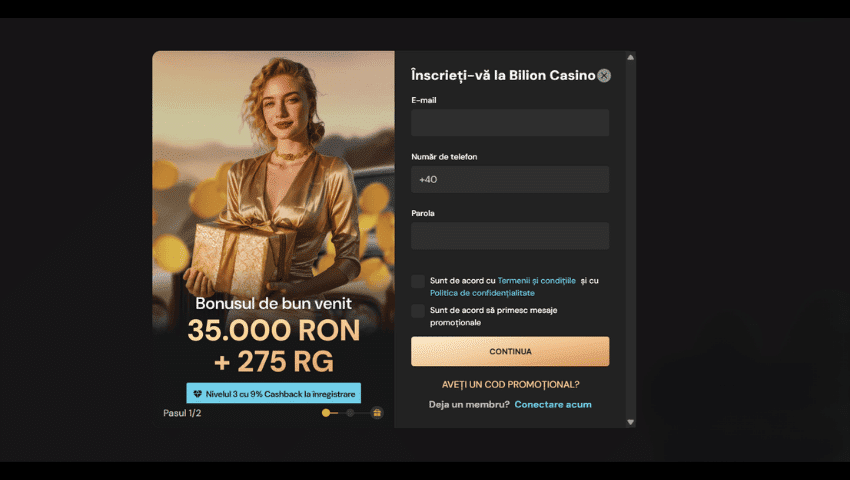Click the gift icon at progress end
Screen dimensions: 850x480
(x=377, y=413)
